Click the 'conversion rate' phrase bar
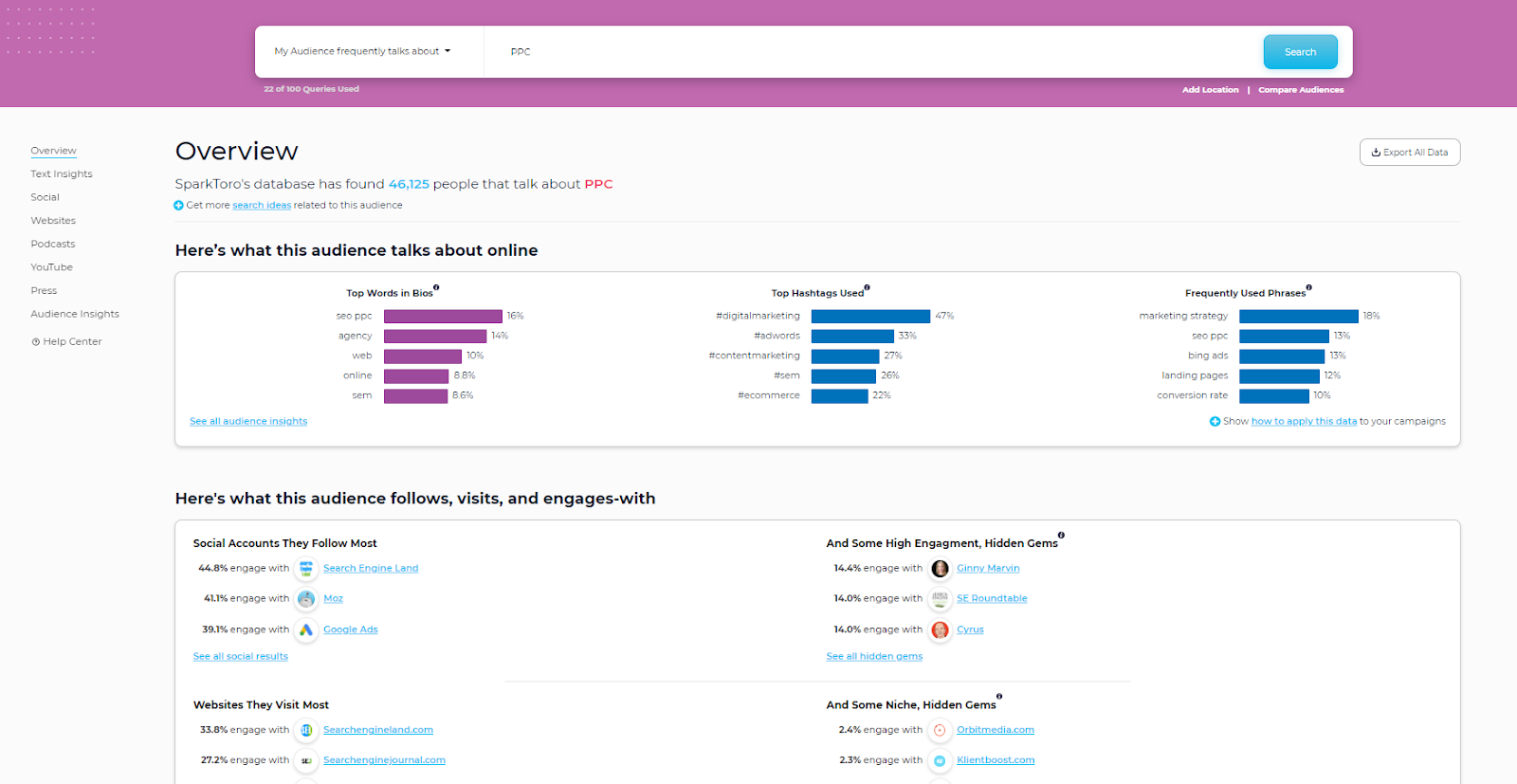Viewport: 1517px width, 784px height. coord(1274,396)
